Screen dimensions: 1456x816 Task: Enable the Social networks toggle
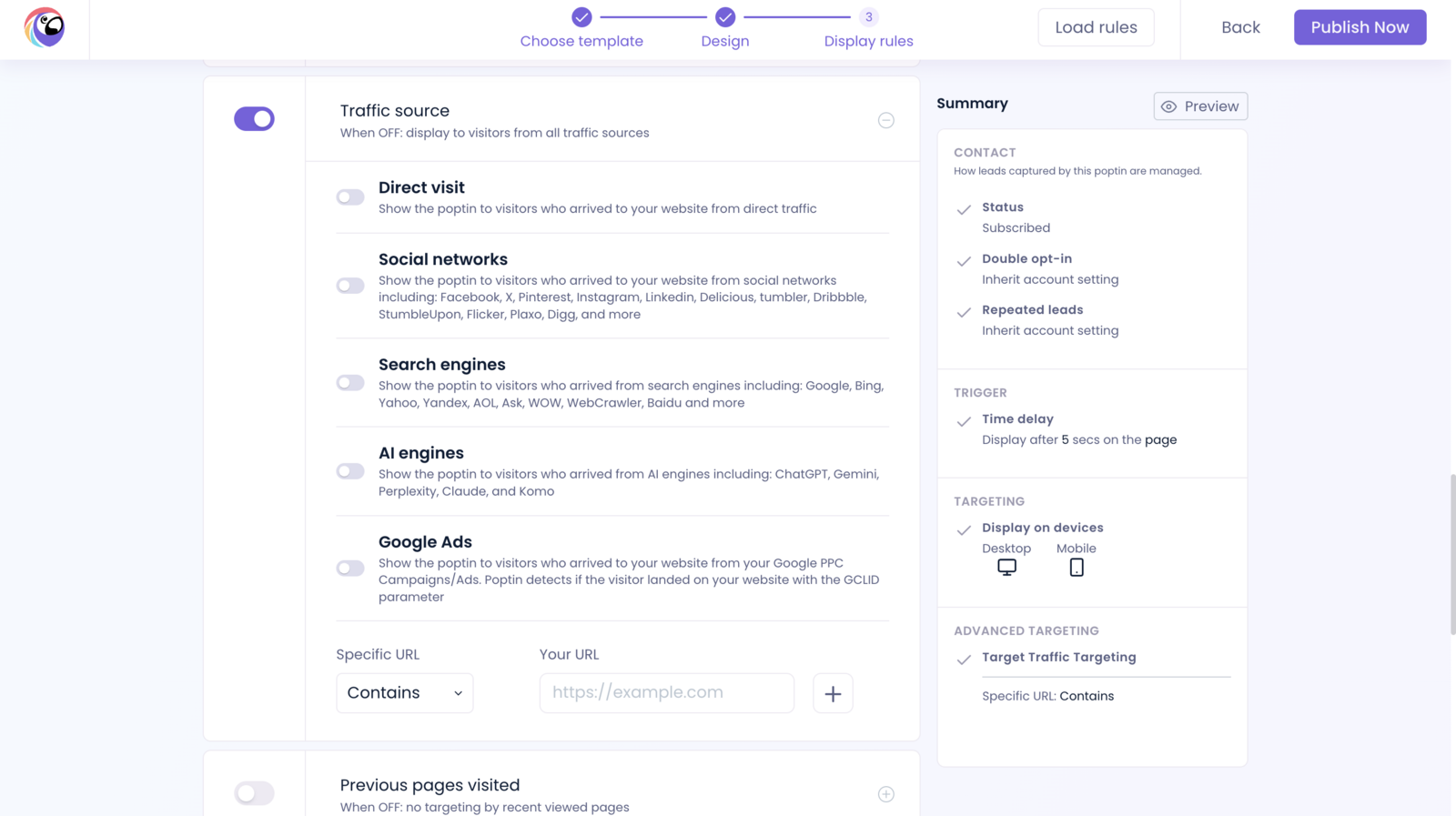click(350, 286)
